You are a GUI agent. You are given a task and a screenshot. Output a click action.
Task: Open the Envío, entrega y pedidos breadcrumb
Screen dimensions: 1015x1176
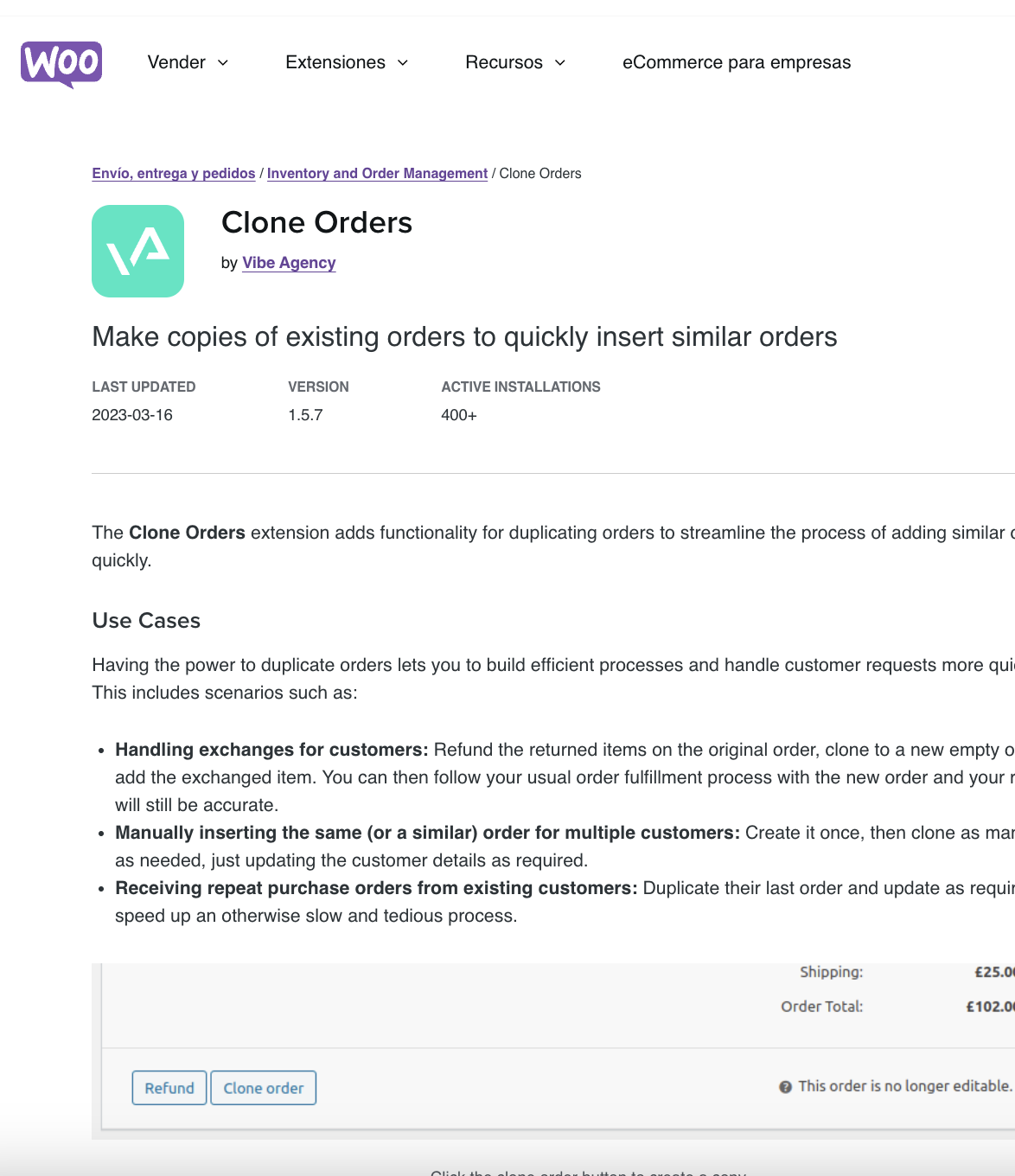[173, 173]
